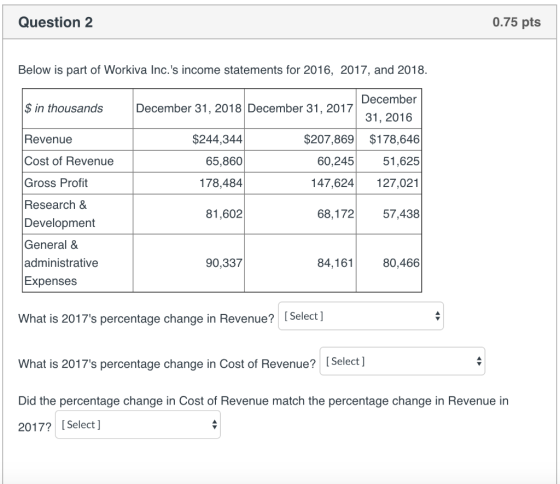Click the 'What is 2017's percentage change in Revenue?' text

[x=146, y=318]
